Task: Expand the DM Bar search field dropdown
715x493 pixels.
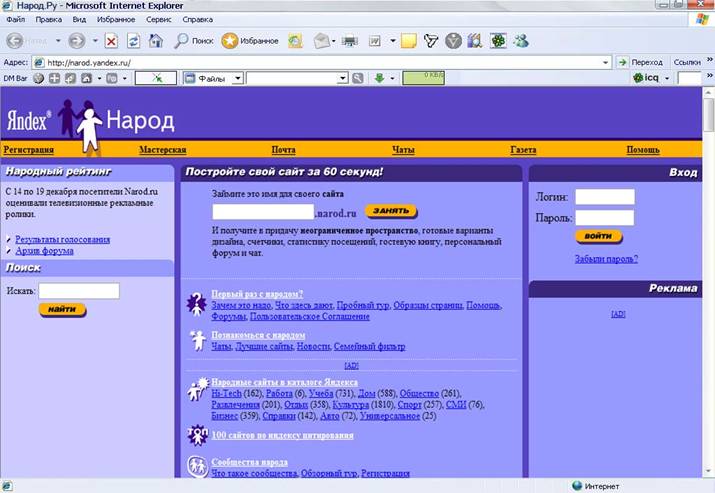Action: (343, 78)
